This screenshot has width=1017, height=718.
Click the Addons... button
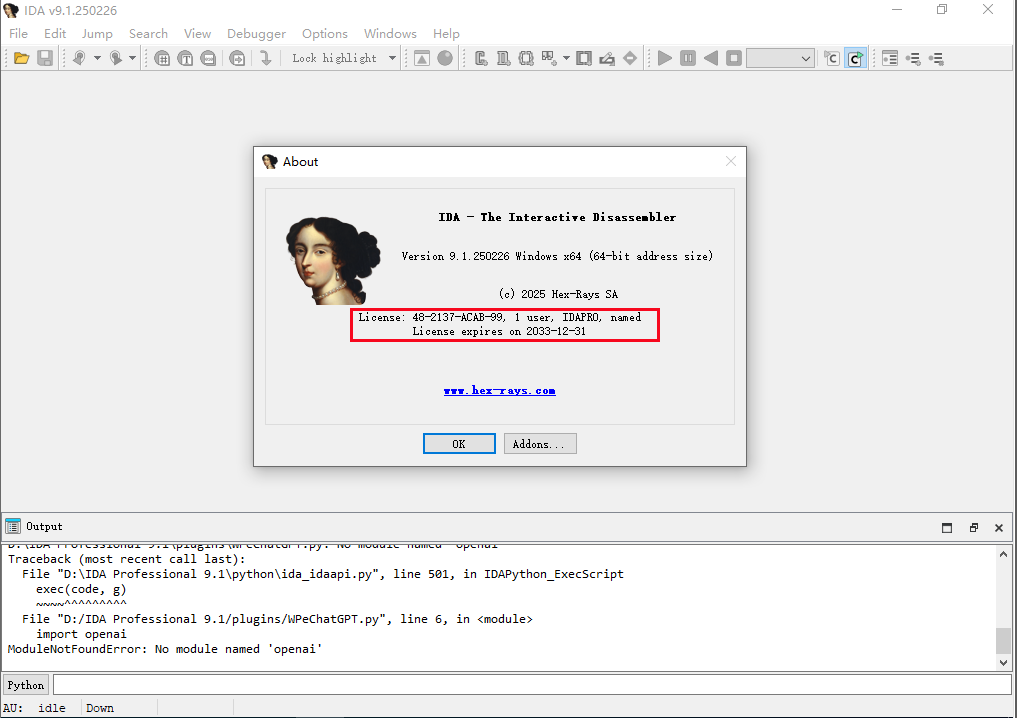[x=540, y=444]
